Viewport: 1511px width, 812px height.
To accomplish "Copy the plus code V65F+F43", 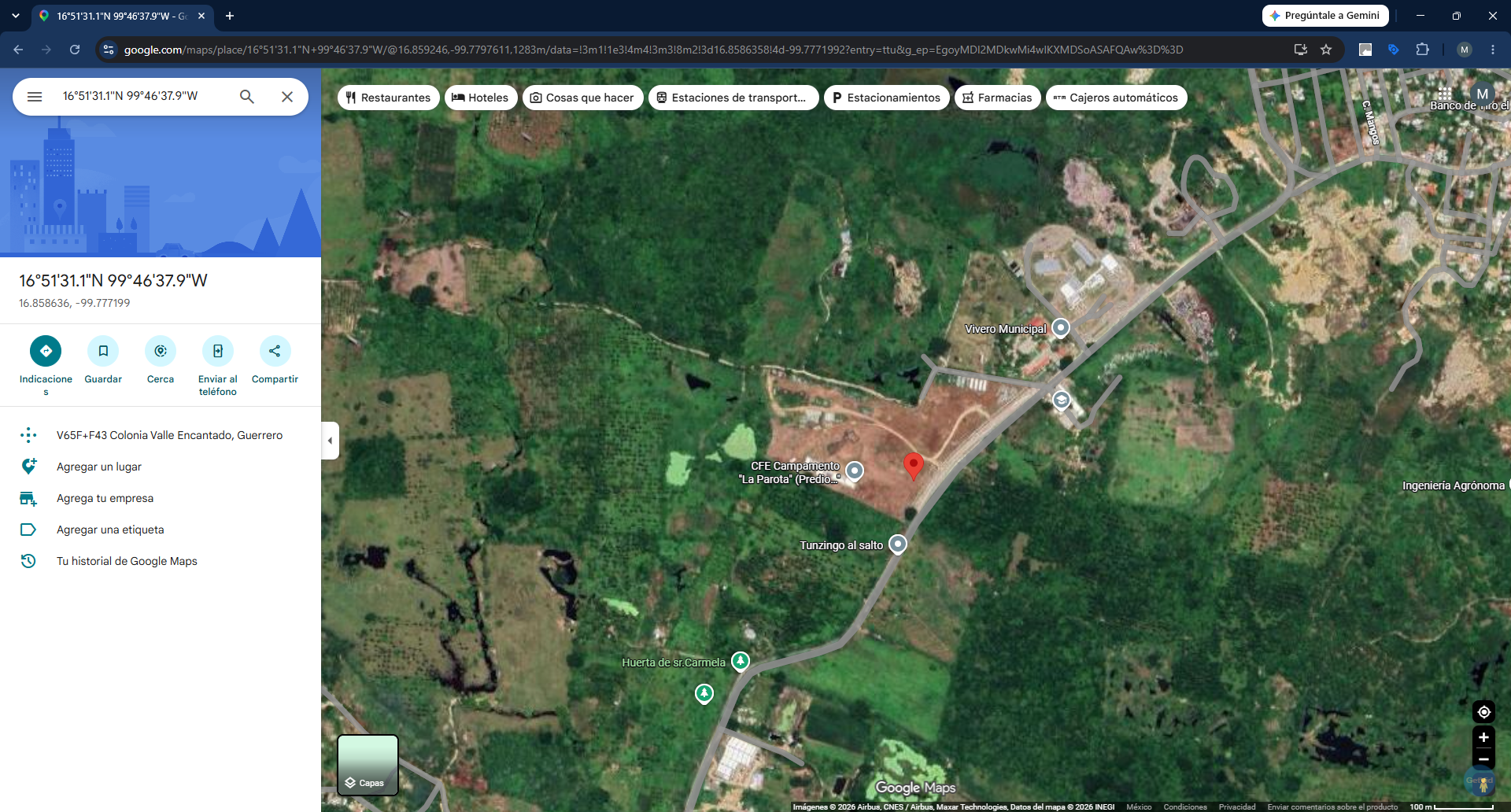I will click(x=161, y=435).
